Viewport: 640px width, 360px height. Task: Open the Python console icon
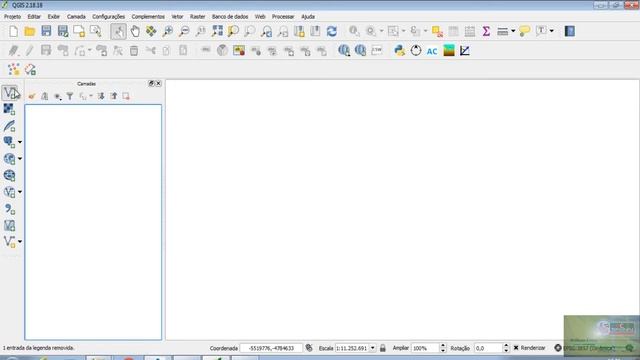point(399,51)
